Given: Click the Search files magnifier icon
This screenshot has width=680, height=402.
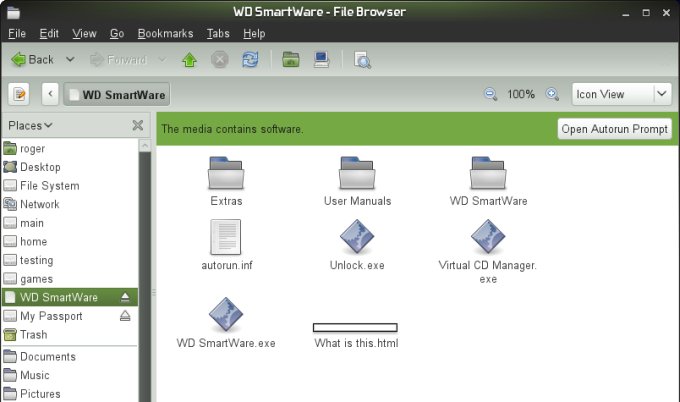Looking at the screenshot, I should click(362, 60).
